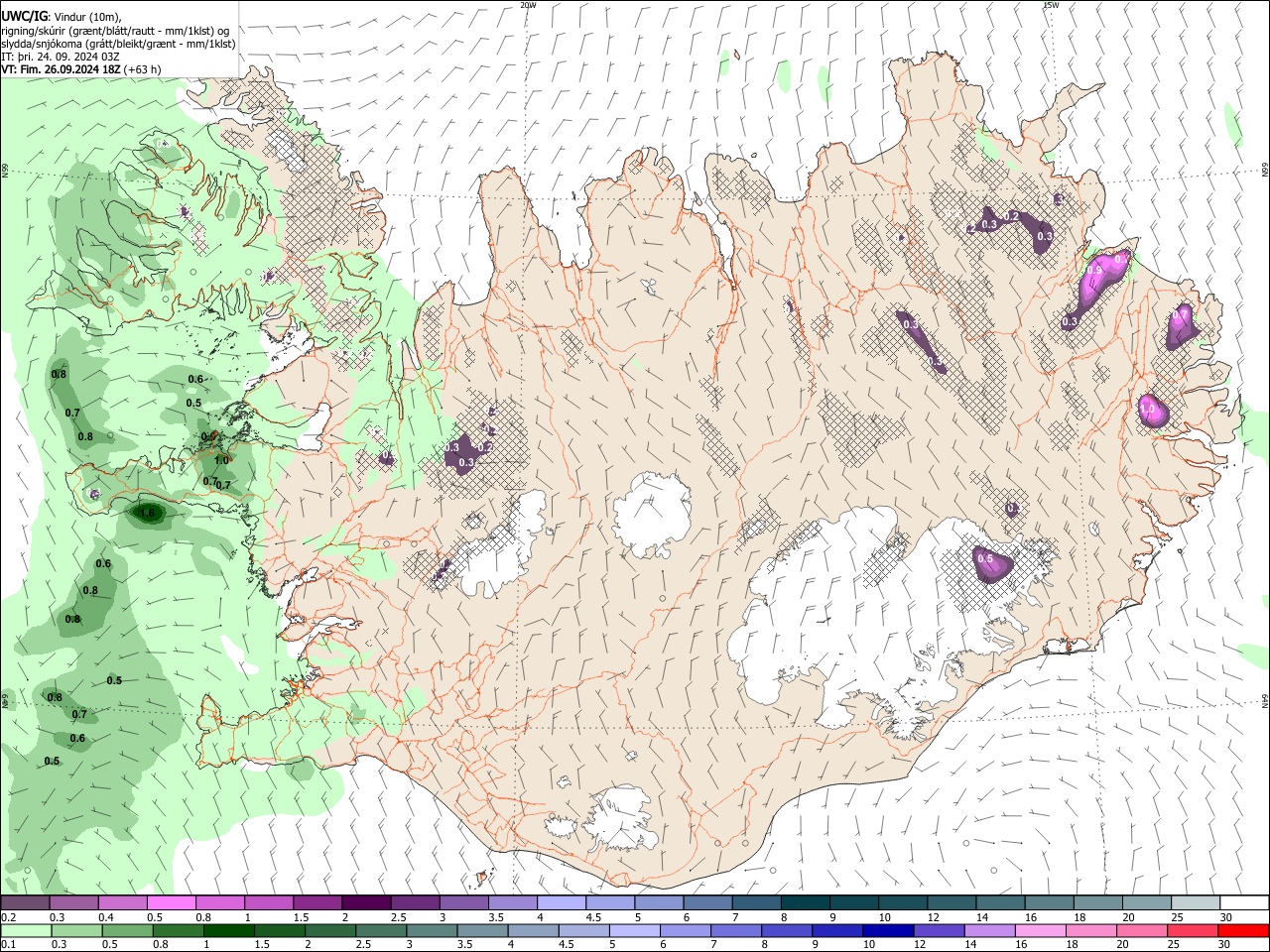This screenshot has height=952, width=1270.
Task: Select the rain scale swatch between 25 and 30
Action: point(1192,930)
